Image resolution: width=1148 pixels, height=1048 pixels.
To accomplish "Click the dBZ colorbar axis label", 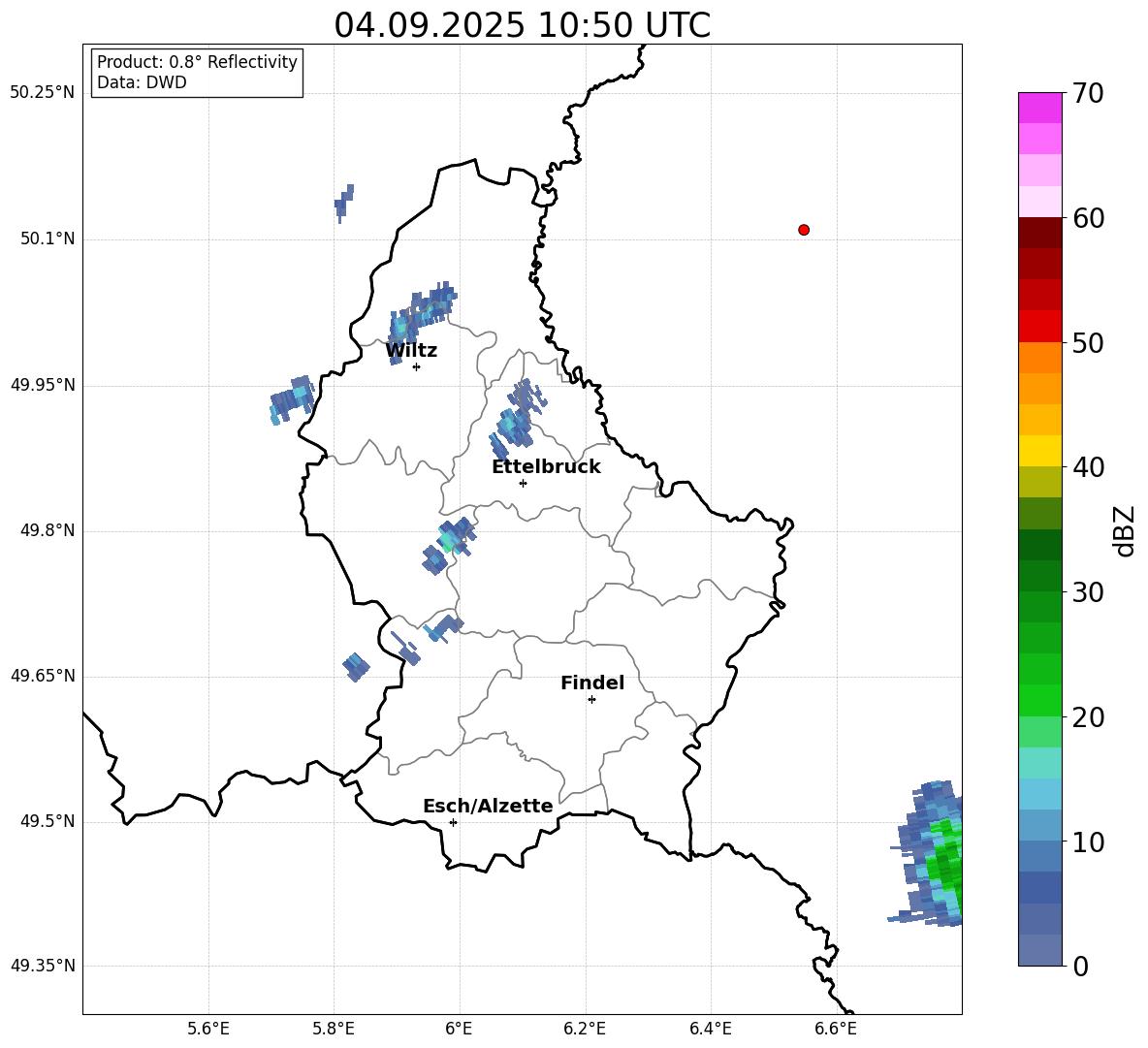I will [1124, 530].
